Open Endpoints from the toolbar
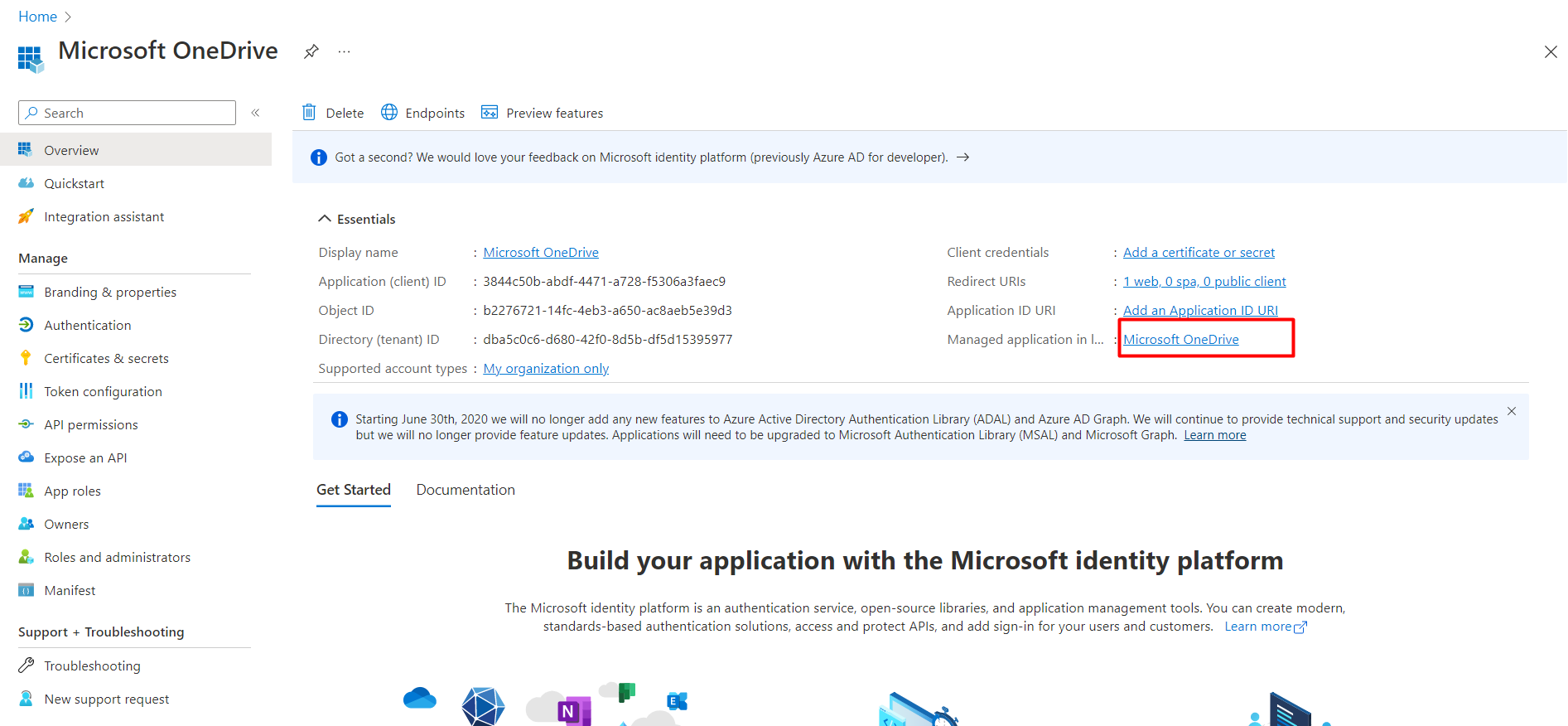The height and width of the screenshot is (726, 1568). (422, 113)
